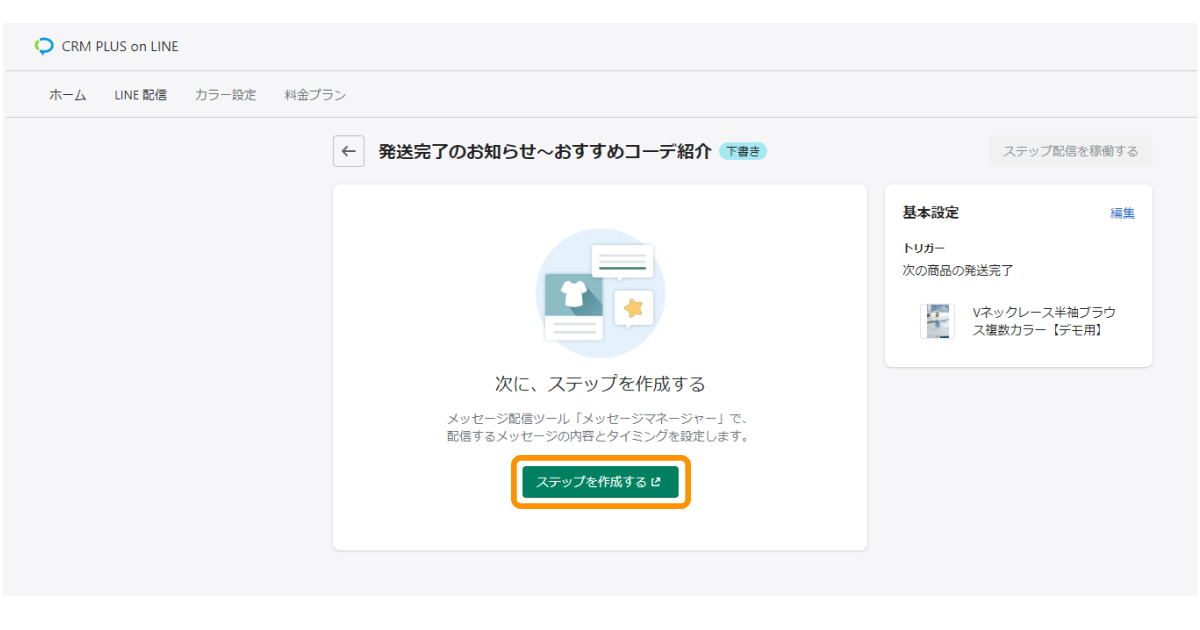1200x630 pixels.
Task: Click the Vネックレース半袖ブラウス product name
Action: pos(1043,321)
